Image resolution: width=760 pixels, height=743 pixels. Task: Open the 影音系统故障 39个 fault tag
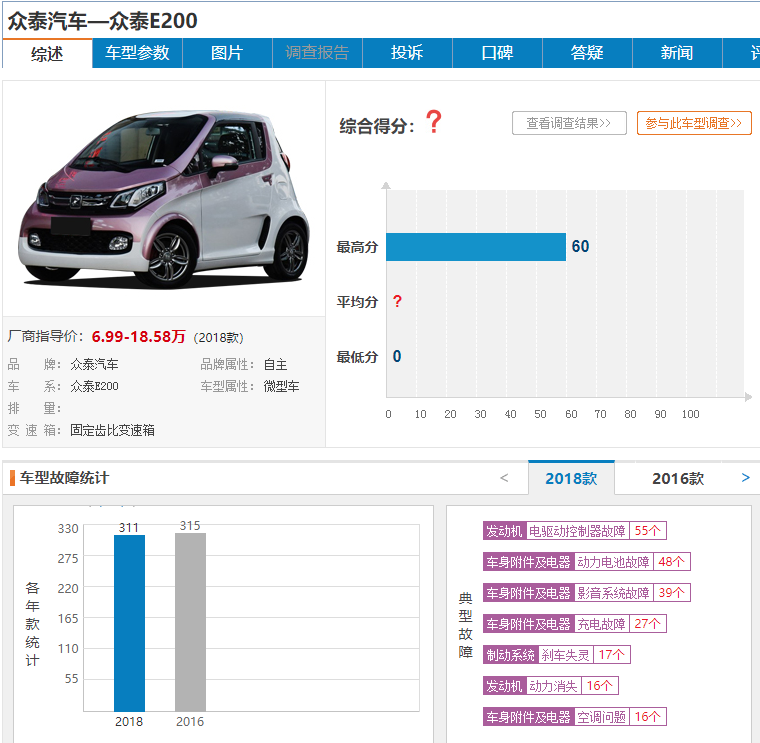[x=587, y=593]
